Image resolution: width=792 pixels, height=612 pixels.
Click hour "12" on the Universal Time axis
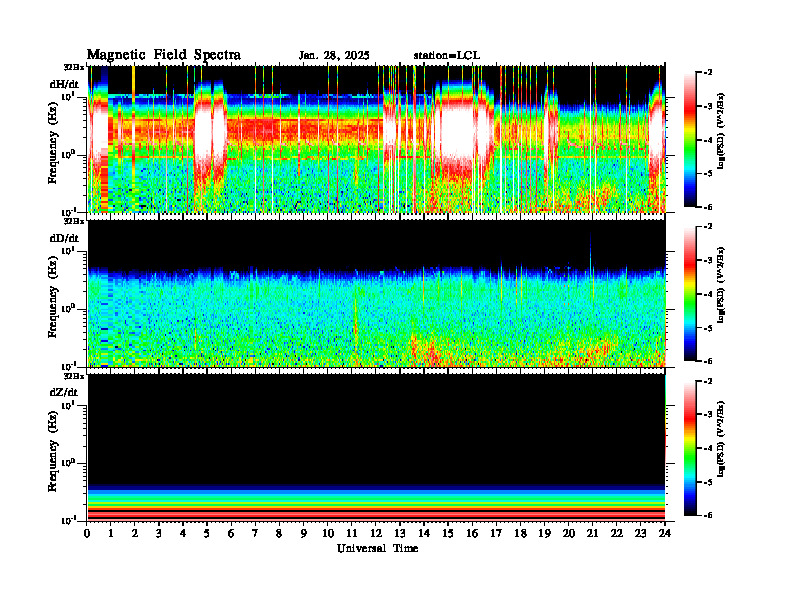[x=376, y=533]
